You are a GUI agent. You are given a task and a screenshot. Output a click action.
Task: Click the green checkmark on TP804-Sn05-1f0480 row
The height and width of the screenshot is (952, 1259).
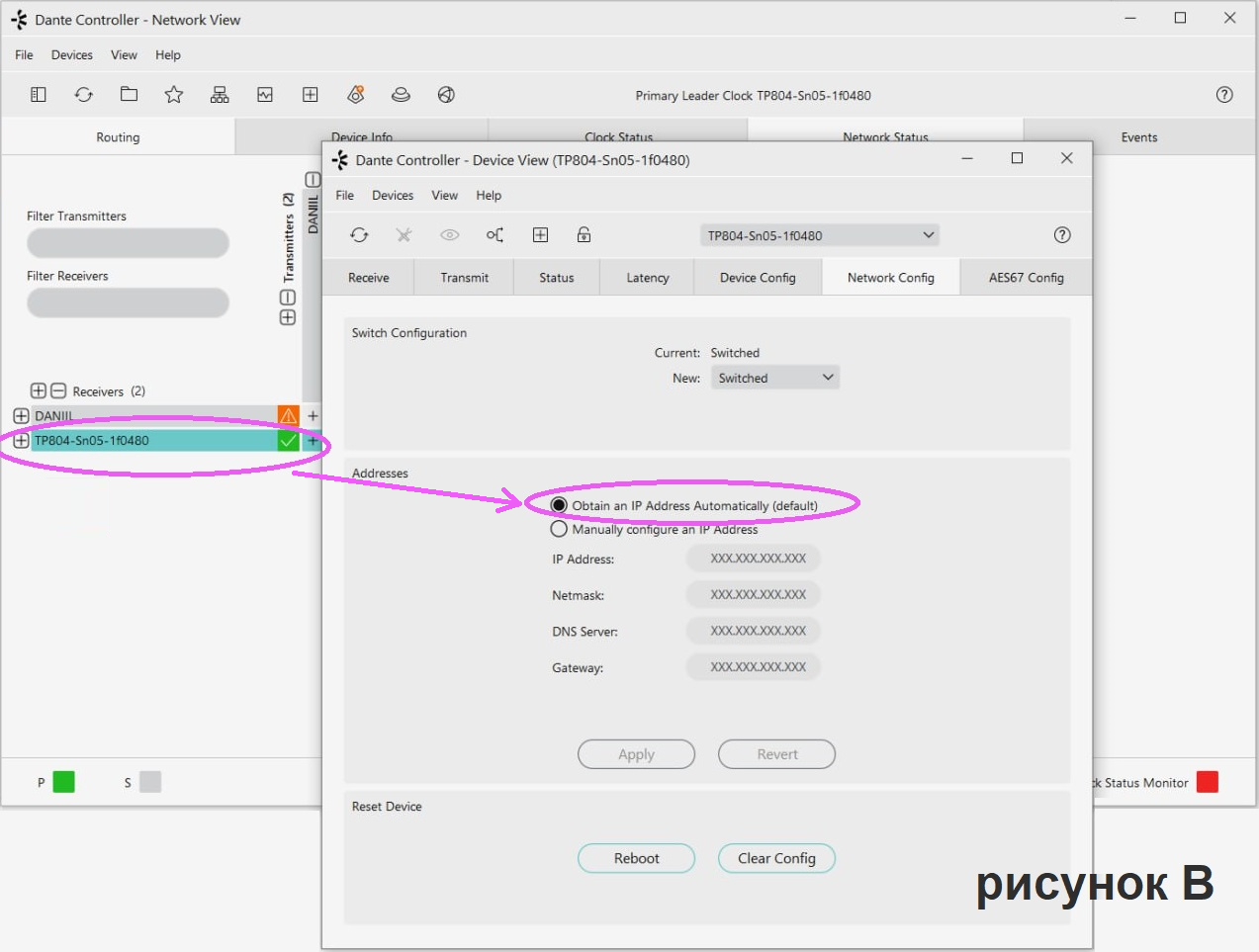[x=288, y=441]
